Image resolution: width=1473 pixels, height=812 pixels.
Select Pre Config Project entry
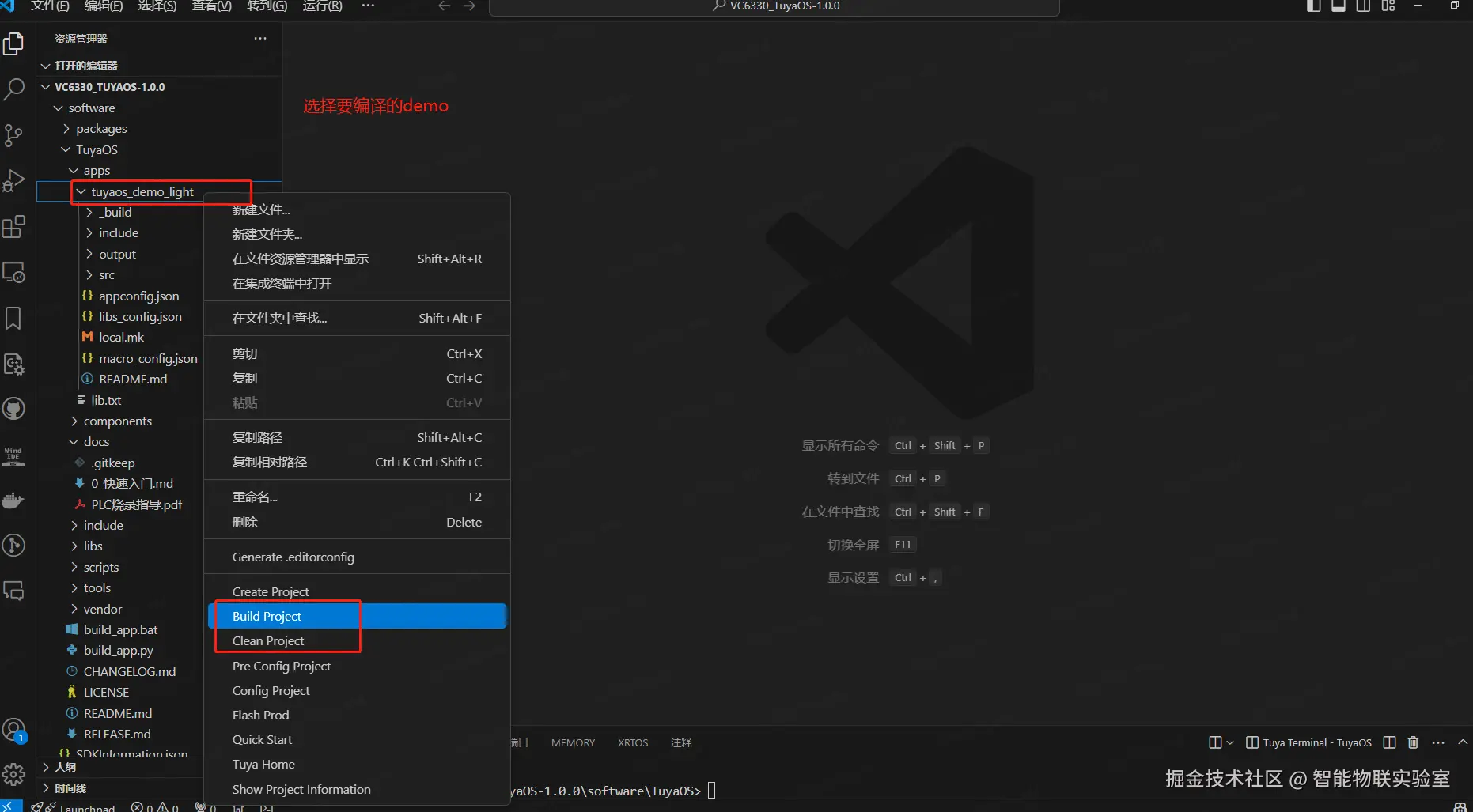coord(358,667)
